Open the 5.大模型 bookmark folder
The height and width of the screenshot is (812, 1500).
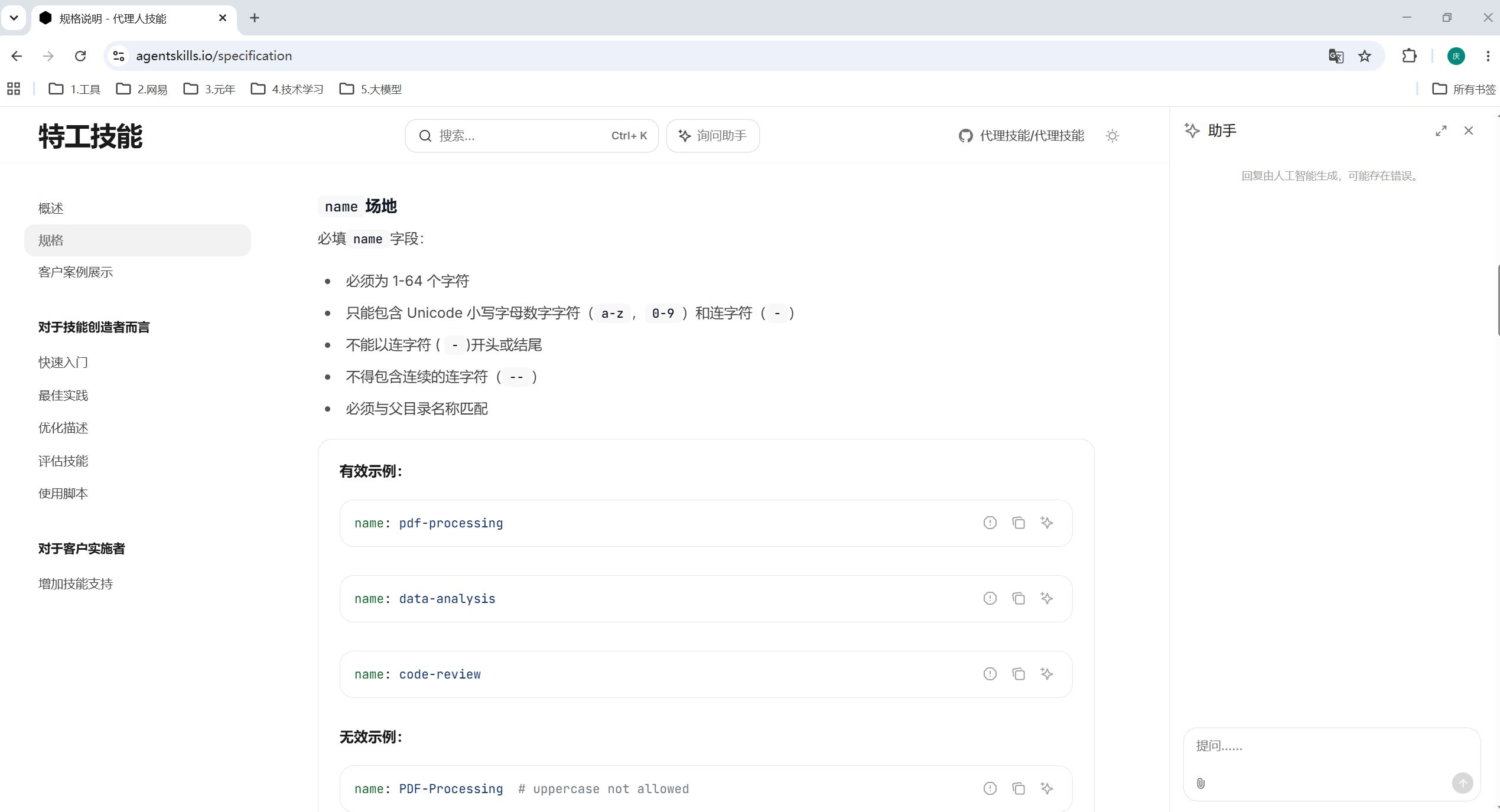[x=371, y=89]
